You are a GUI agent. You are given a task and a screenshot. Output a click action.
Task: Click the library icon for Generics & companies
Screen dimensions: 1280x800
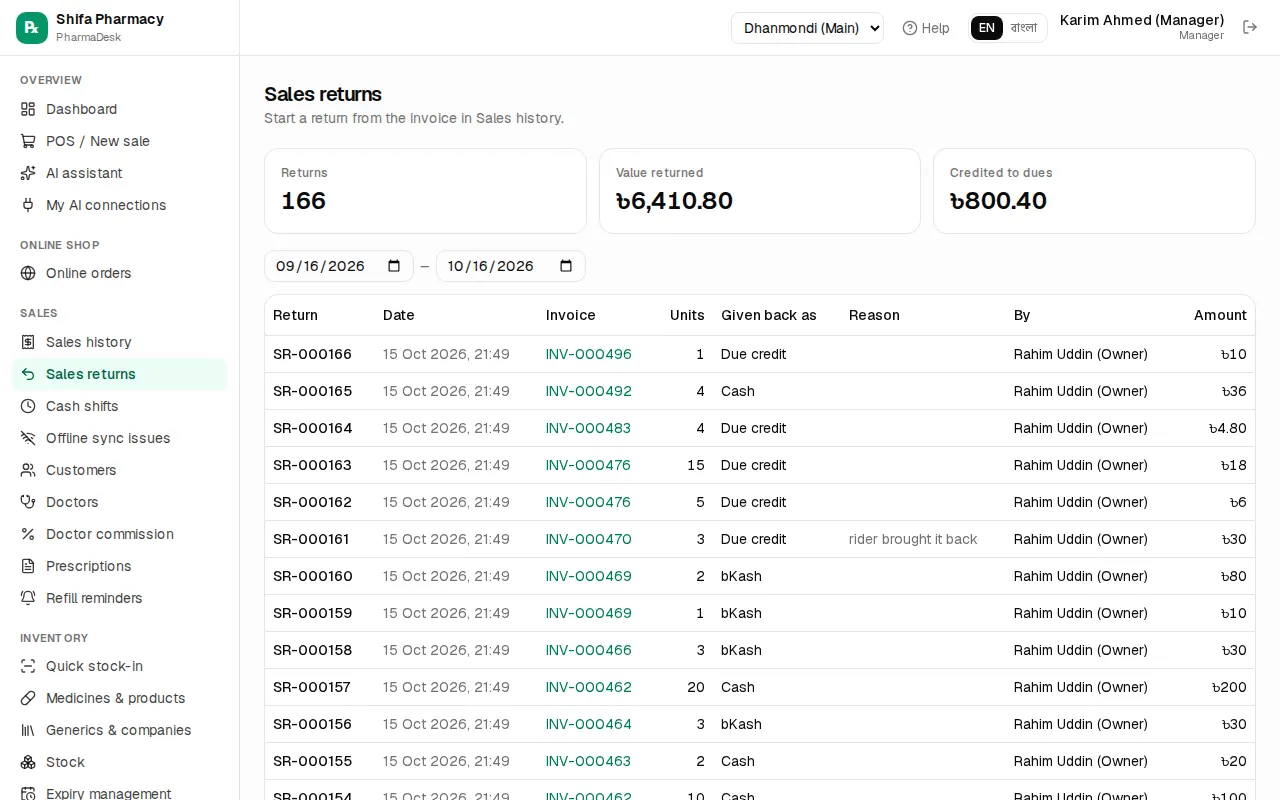point(28,730)
